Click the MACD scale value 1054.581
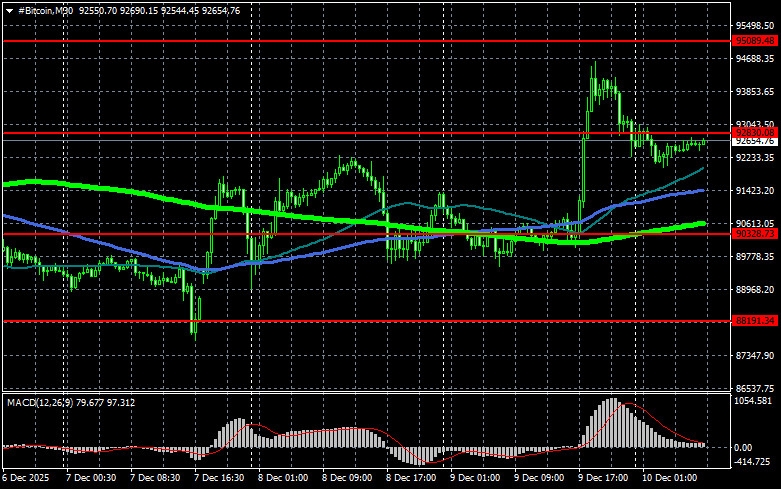Image resolution: width=781 pixels, height=489 pixels. pyautogui.click(x=753, y=401)
